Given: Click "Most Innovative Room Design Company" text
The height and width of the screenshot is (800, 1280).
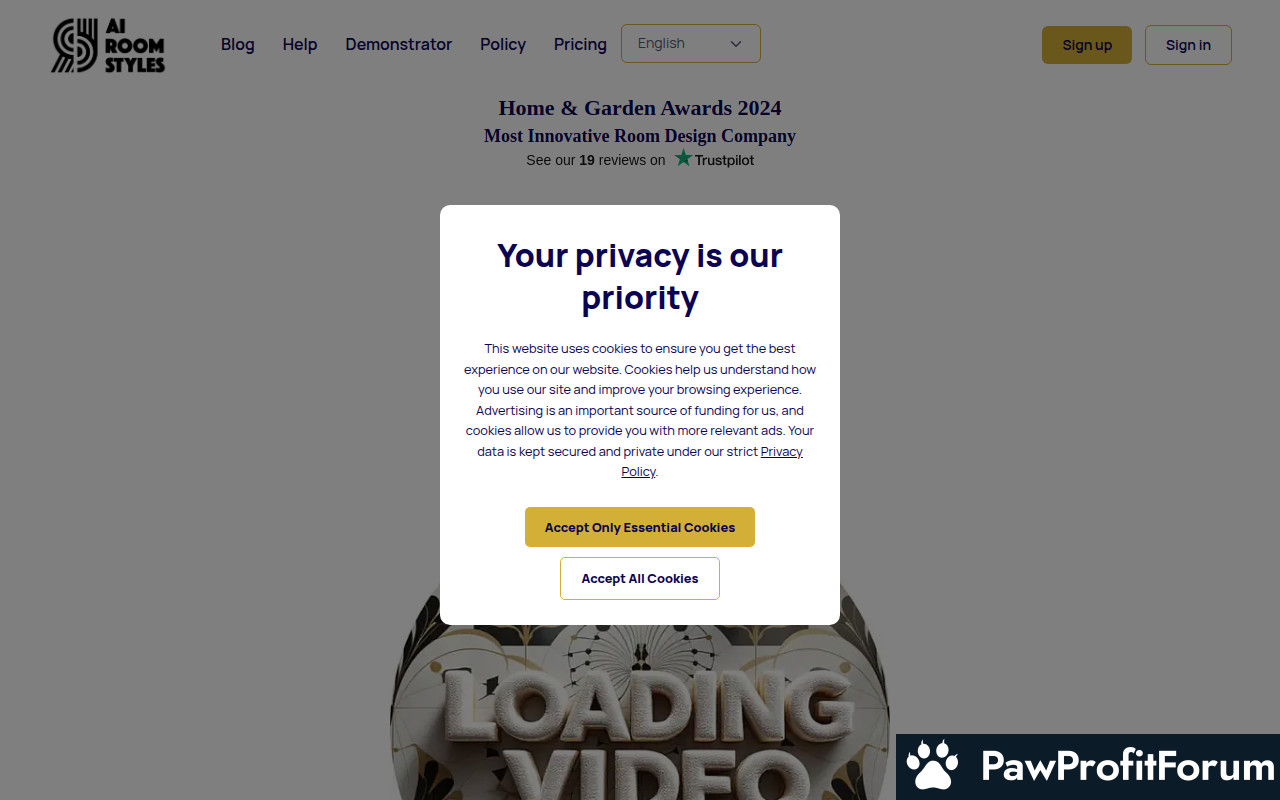Looking at the screenshot, I should 640,136.
